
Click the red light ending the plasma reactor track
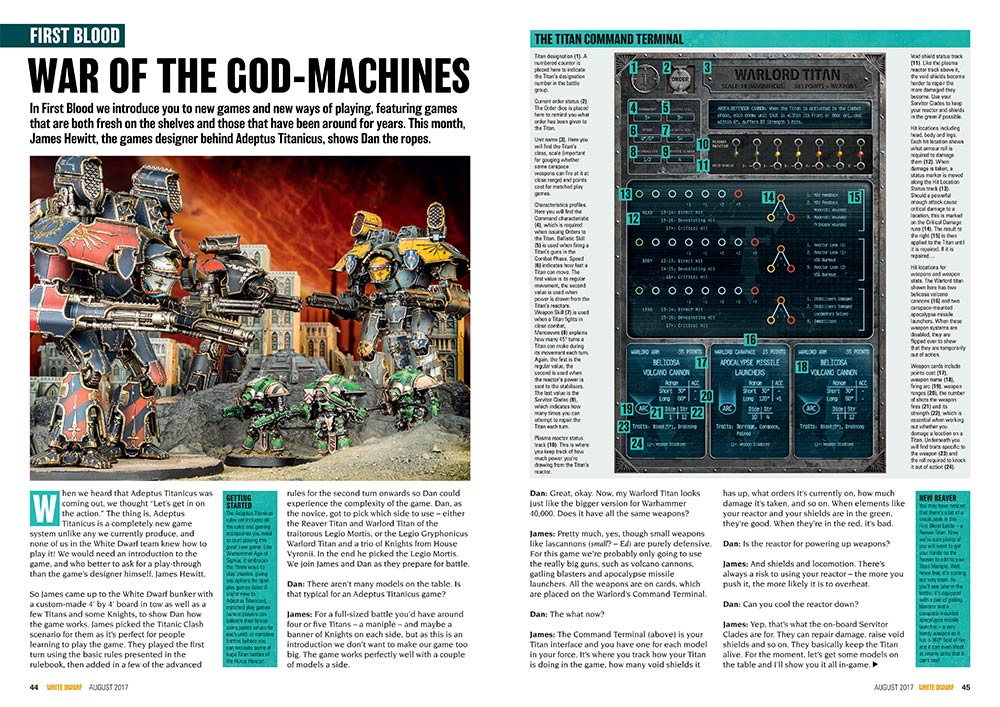[860, 154]
